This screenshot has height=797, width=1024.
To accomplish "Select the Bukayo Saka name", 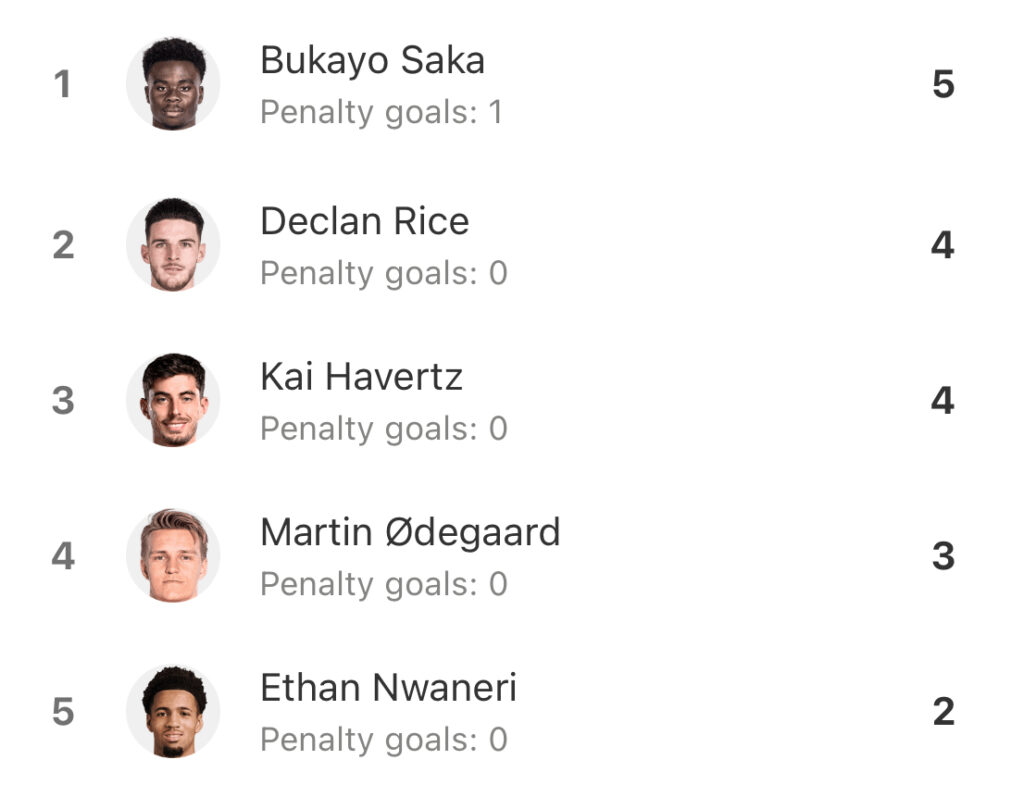I will 372,61.
